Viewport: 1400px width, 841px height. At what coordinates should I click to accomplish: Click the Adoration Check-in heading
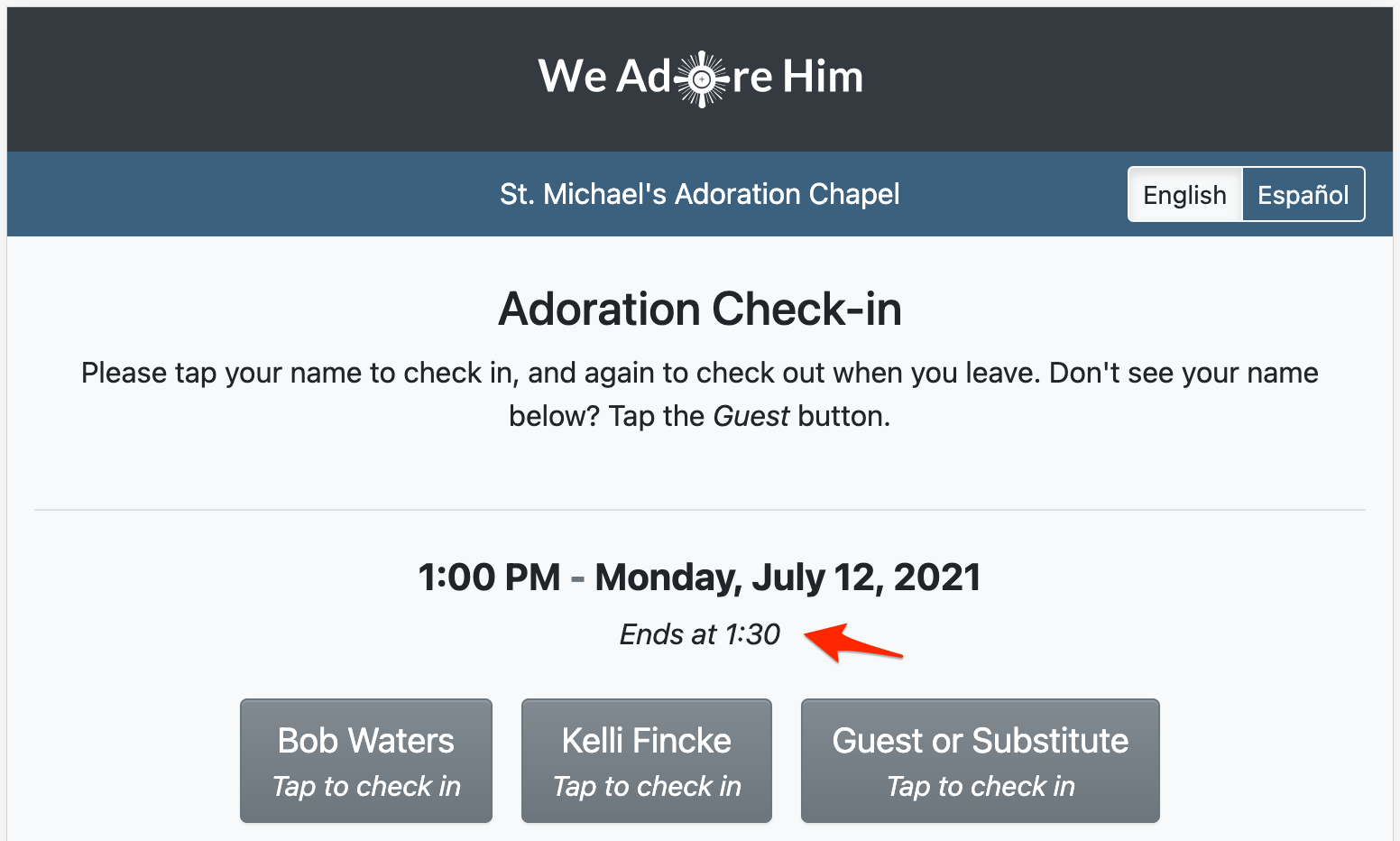[700, 309]
